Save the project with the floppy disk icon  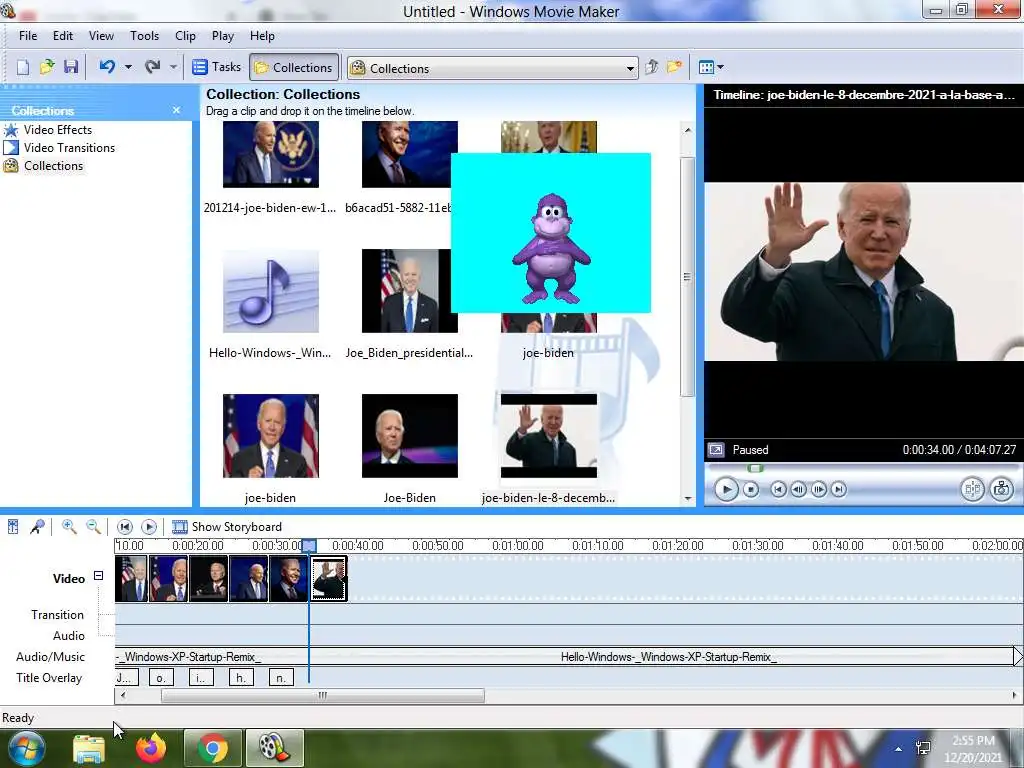point(71,67)
